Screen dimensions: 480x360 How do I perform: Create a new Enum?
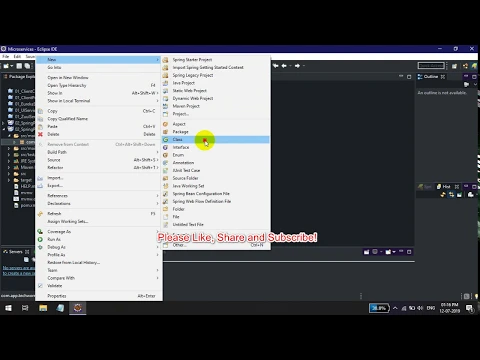(215, 155)
